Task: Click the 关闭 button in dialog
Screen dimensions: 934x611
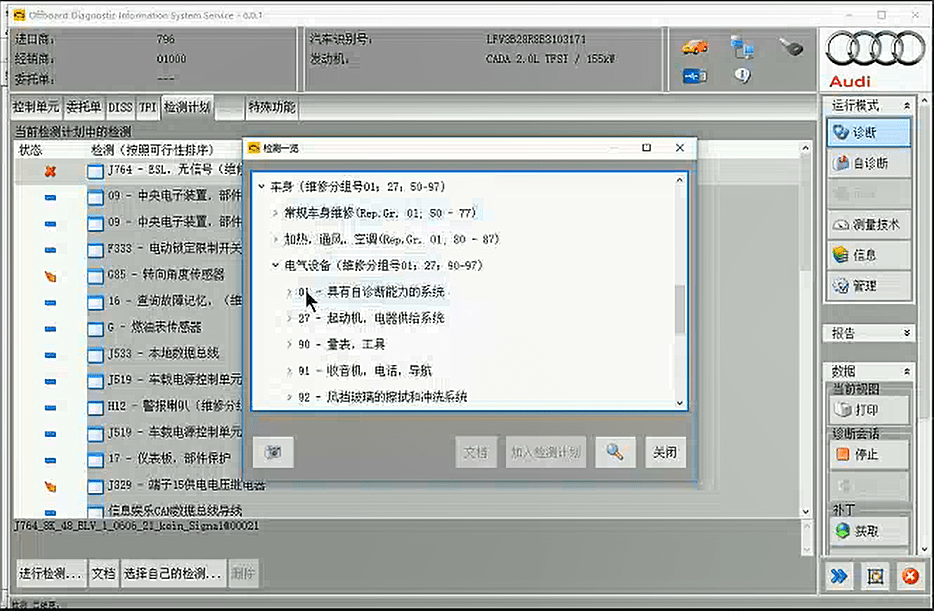Action: coord(665,452)
